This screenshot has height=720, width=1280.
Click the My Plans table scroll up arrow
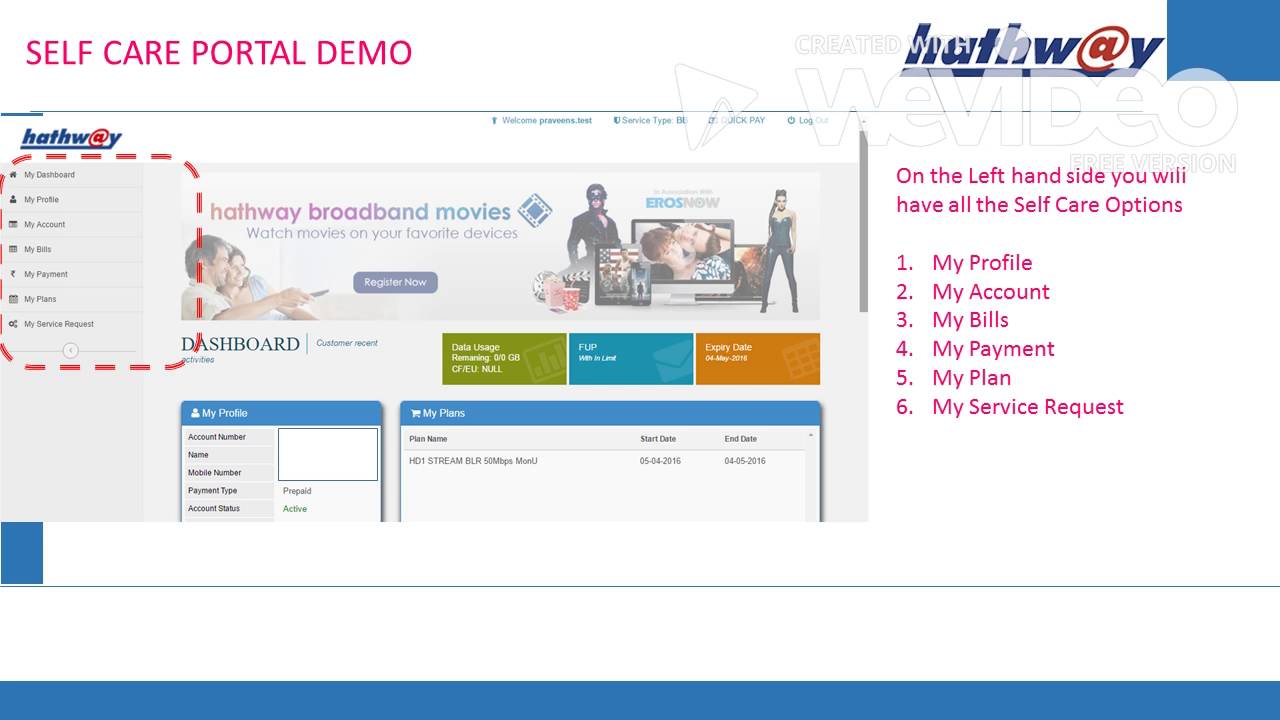coord(811,436)
